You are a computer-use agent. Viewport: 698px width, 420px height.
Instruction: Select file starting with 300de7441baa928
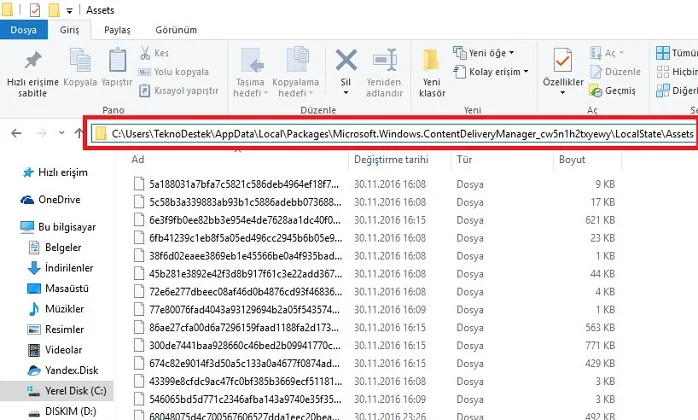point(237,345)
